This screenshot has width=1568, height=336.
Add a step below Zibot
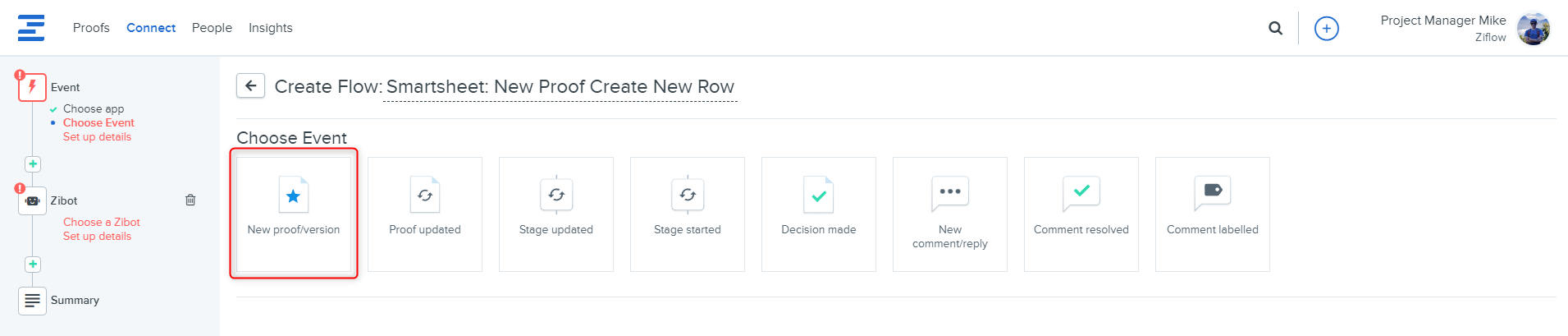coord(33,264)
